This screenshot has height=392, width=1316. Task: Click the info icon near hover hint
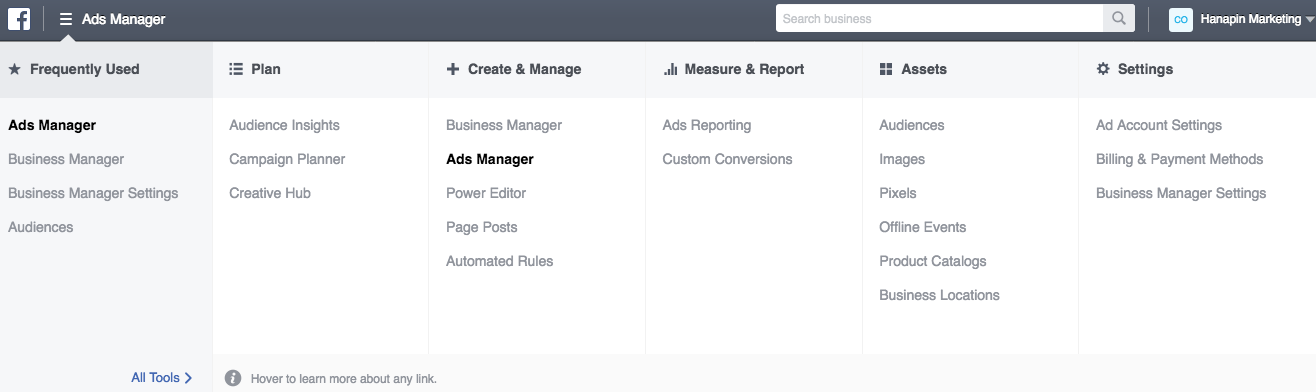point(233,378)
